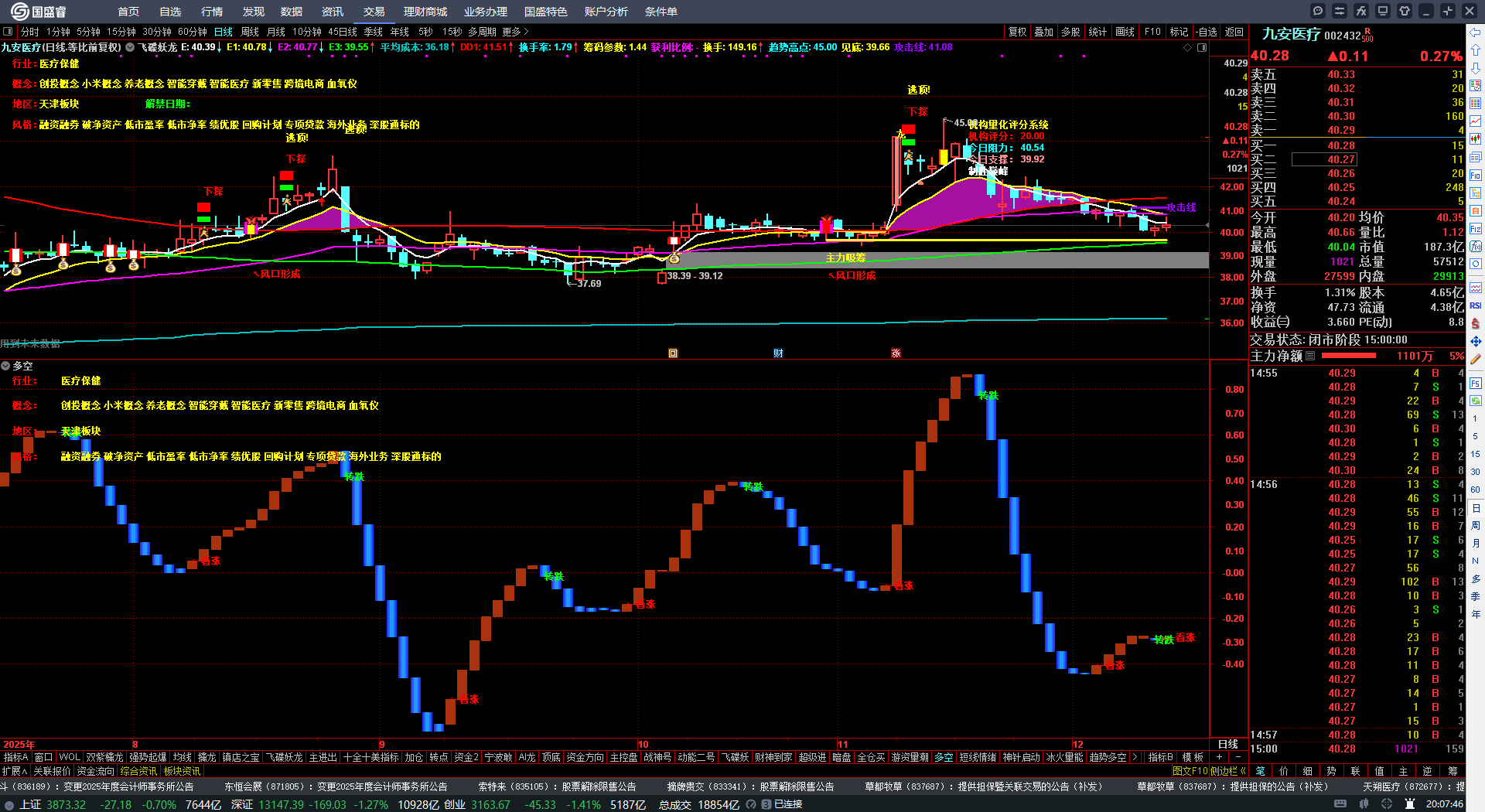Click the F12 icon in right sidebar

[x=1476, y=228]
